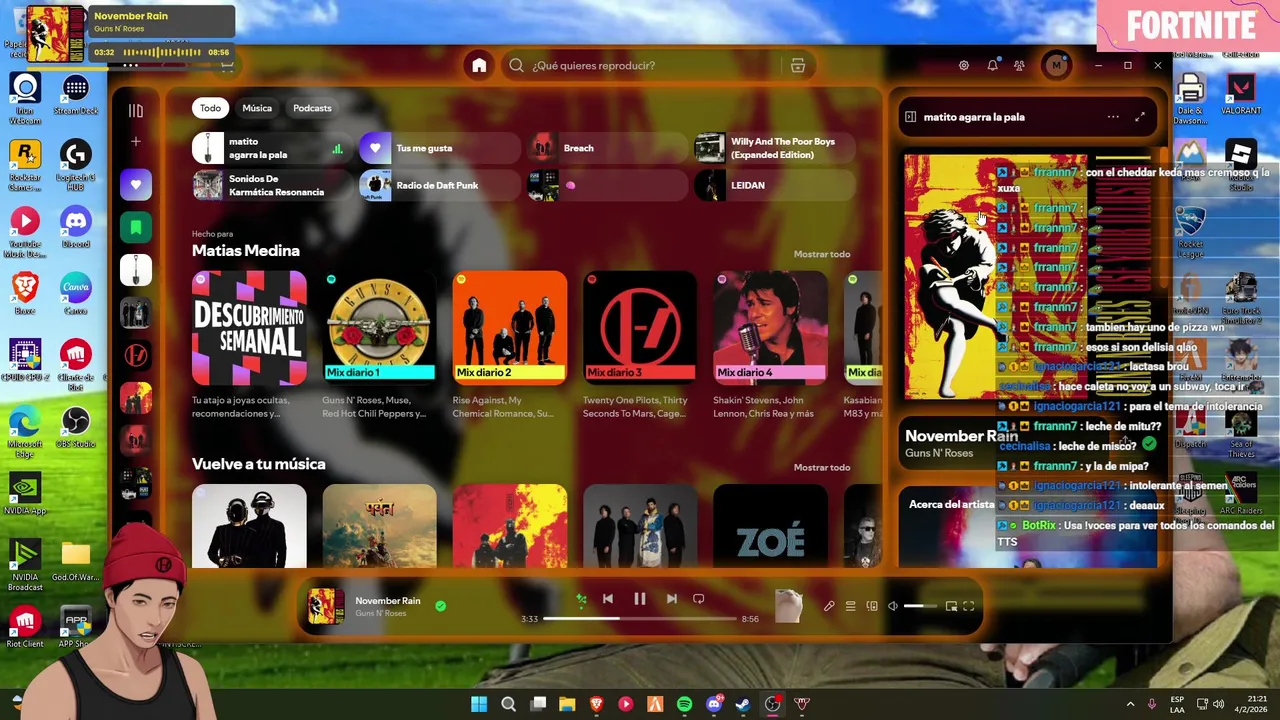Viewport: 1280px width, 720px height.
Task: Skip to next track
Action: 672,600
